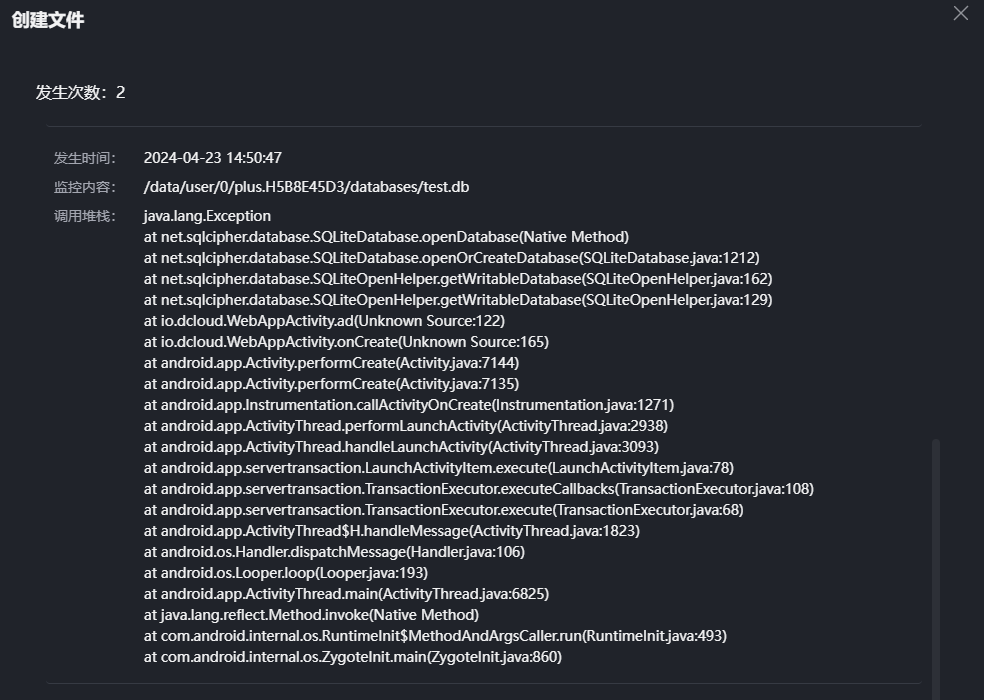The width and height of the screenshot is (984, 700).
Task: Click the Looper.loop stack line
Action: pos(286,573)
